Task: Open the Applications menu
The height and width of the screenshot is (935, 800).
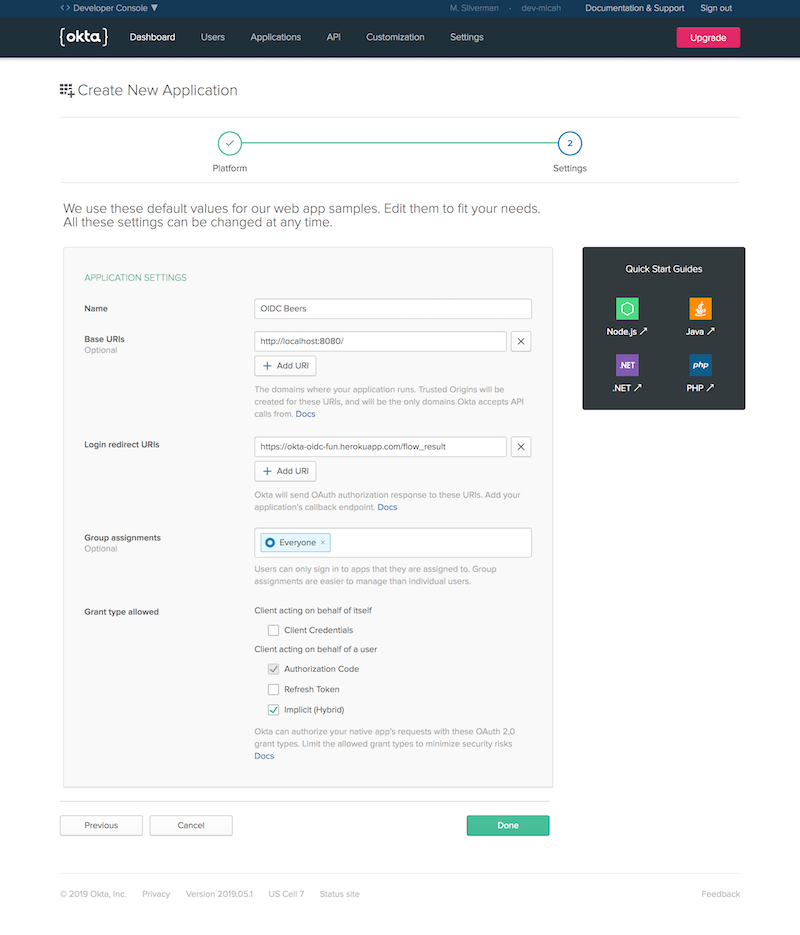Action: [275, 37]
